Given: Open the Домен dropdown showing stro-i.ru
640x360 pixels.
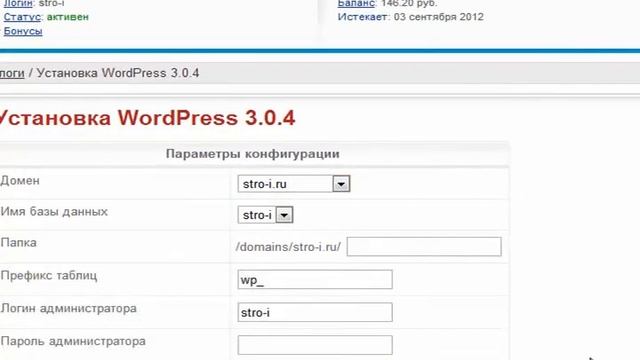Looking at the screenshot, I should click(x=294, y=184).
